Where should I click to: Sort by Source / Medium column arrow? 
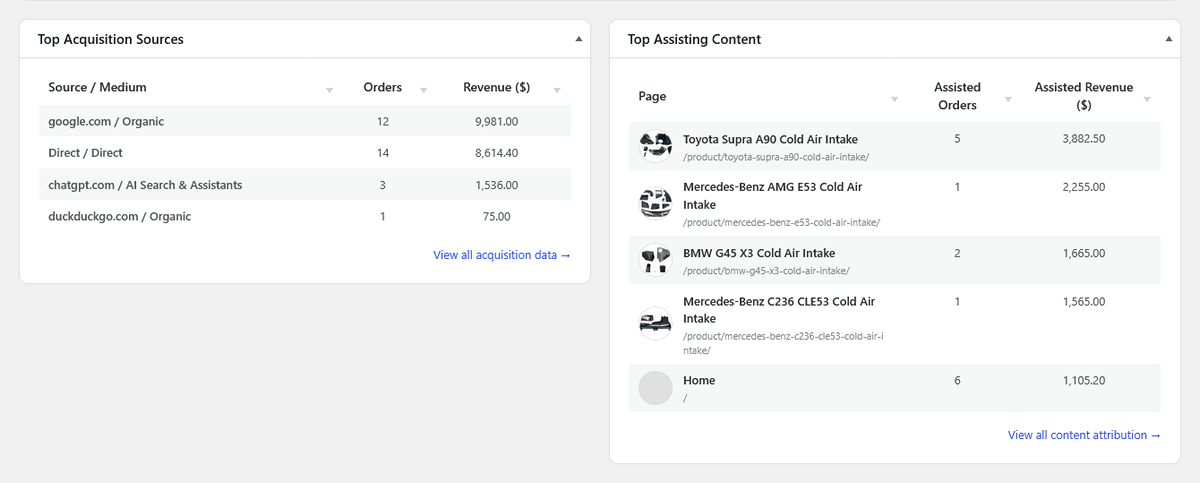click(329, 91)
